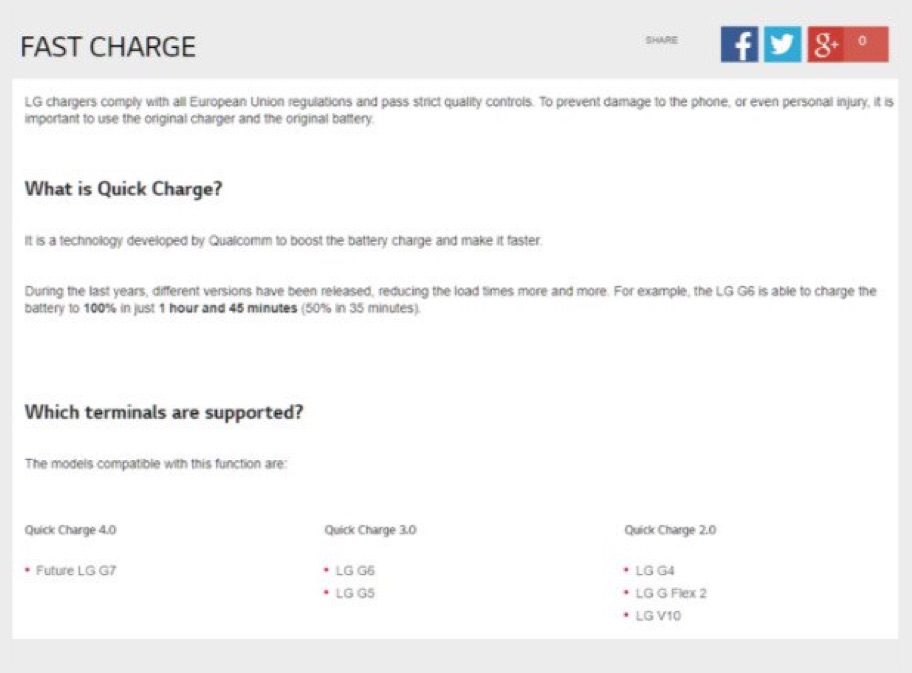Click the Quick Charge 3.0 column header

[370, 530]
